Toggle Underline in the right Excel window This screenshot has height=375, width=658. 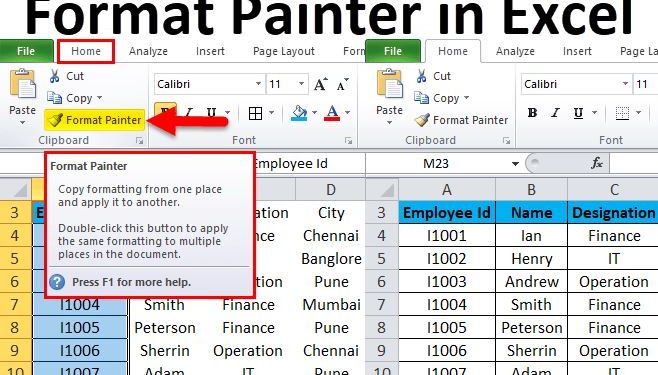pos(578,113)
